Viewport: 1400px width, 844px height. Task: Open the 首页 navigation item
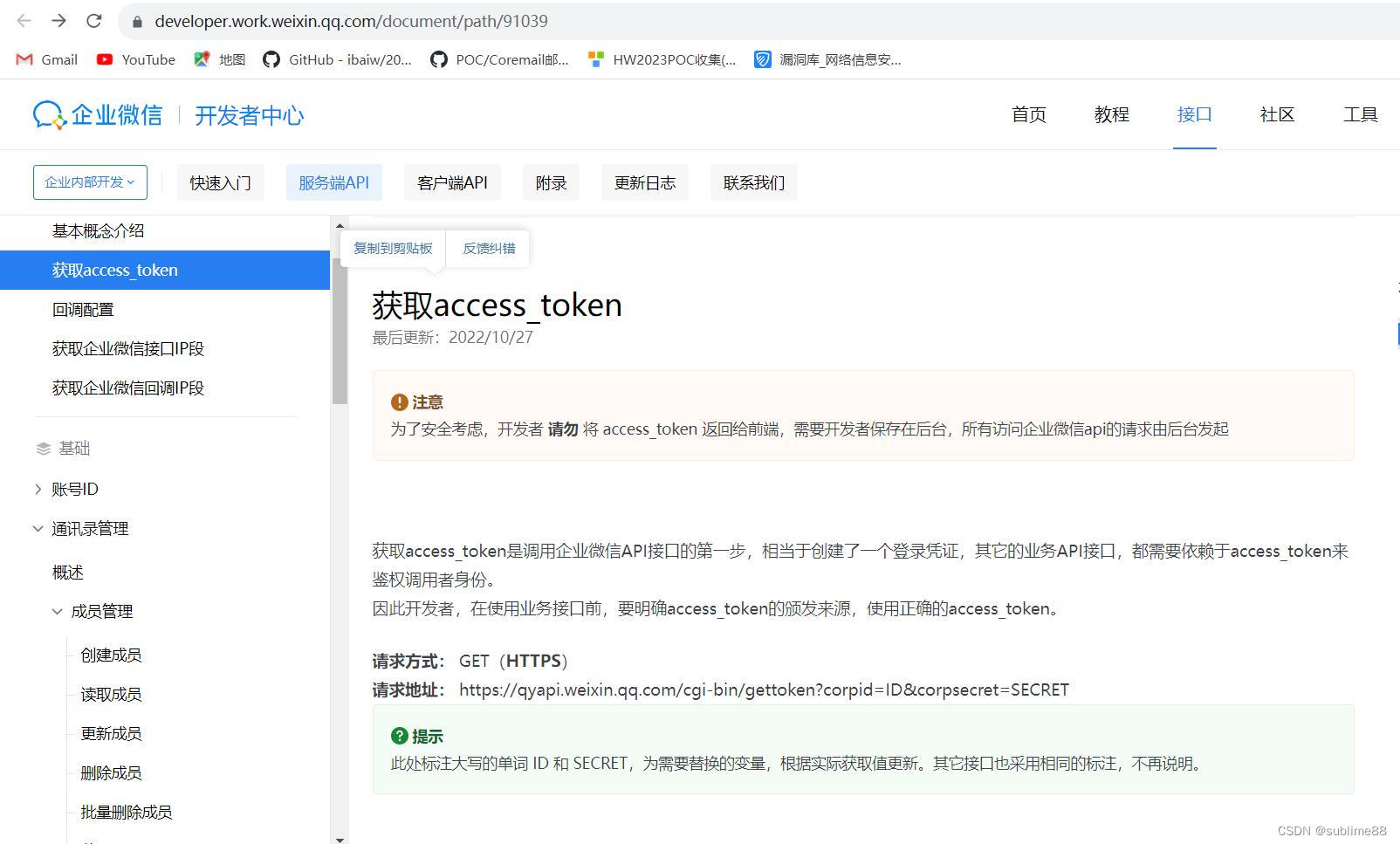tap(1028, 114)
